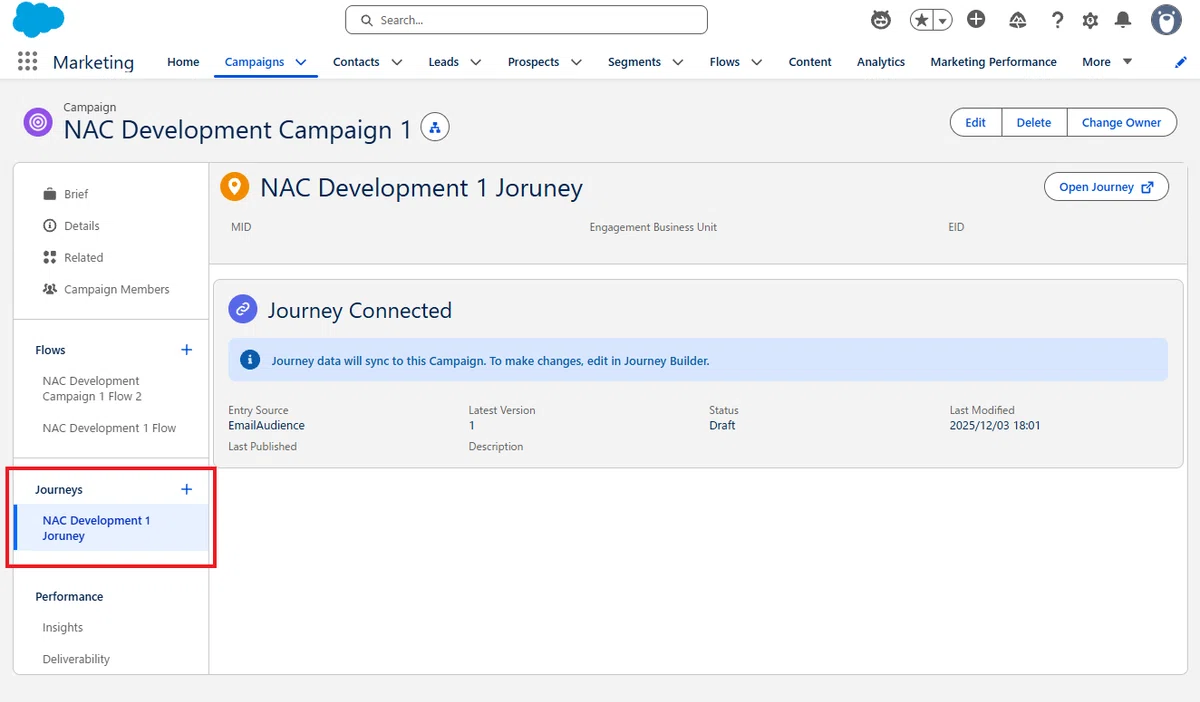Image resolution: width=1200 pixels, height=702 pixels.
Task: Open the Analytics tab
Action: (881, 62)
